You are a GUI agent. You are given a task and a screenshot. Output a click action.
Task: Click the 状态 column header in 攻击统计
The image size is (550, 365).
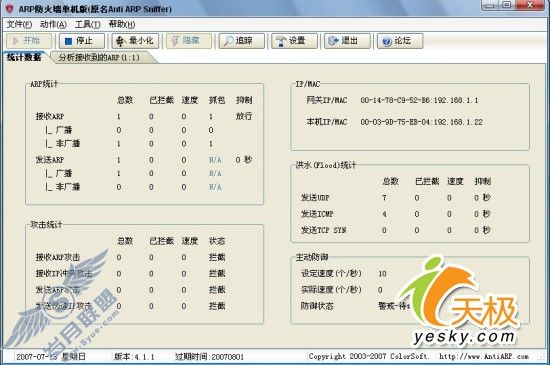coord(217,241)
